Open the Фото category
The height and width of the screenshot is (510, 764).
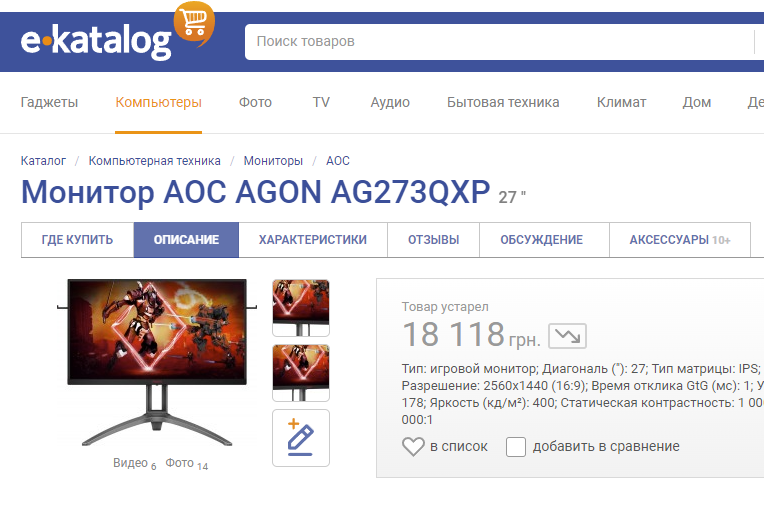[x=255, y=102]
